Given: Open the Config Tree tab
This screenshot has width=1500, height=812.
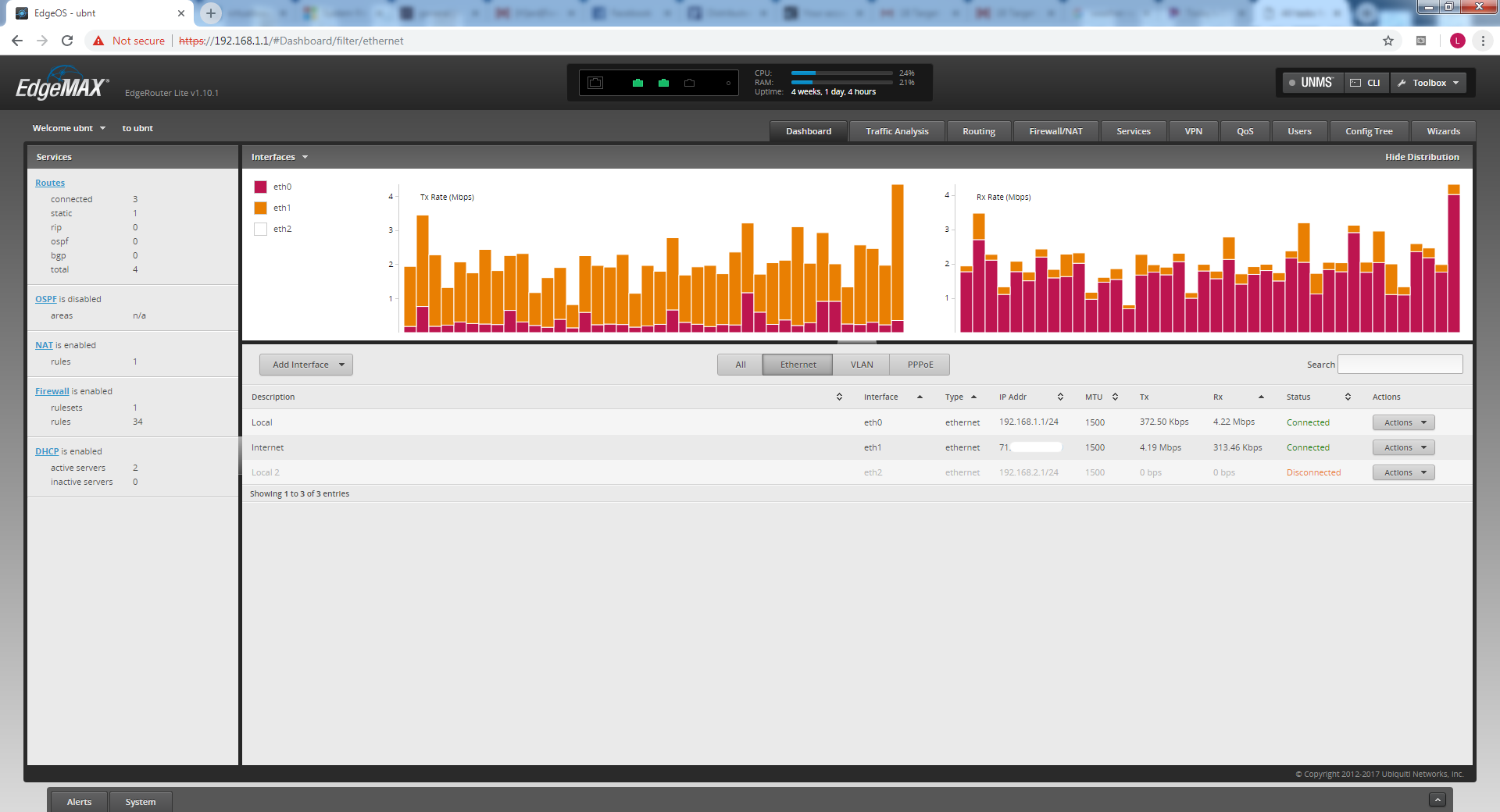Looking at the screenshot, I should click(x=1369, y=131).
